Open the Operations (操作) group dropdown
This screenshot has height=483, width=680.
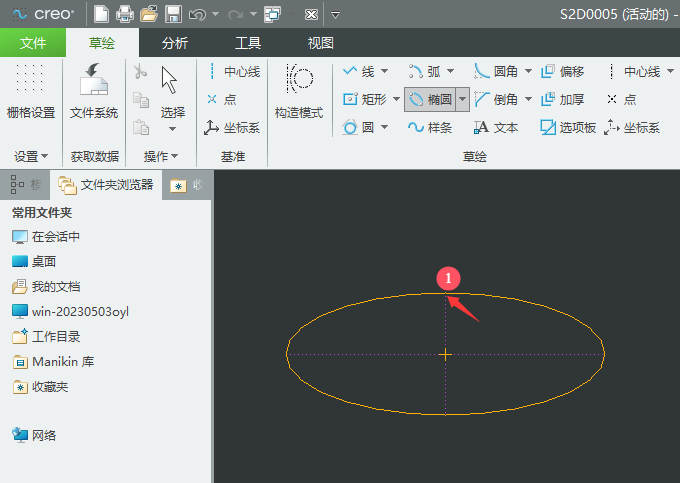point(160,156)
